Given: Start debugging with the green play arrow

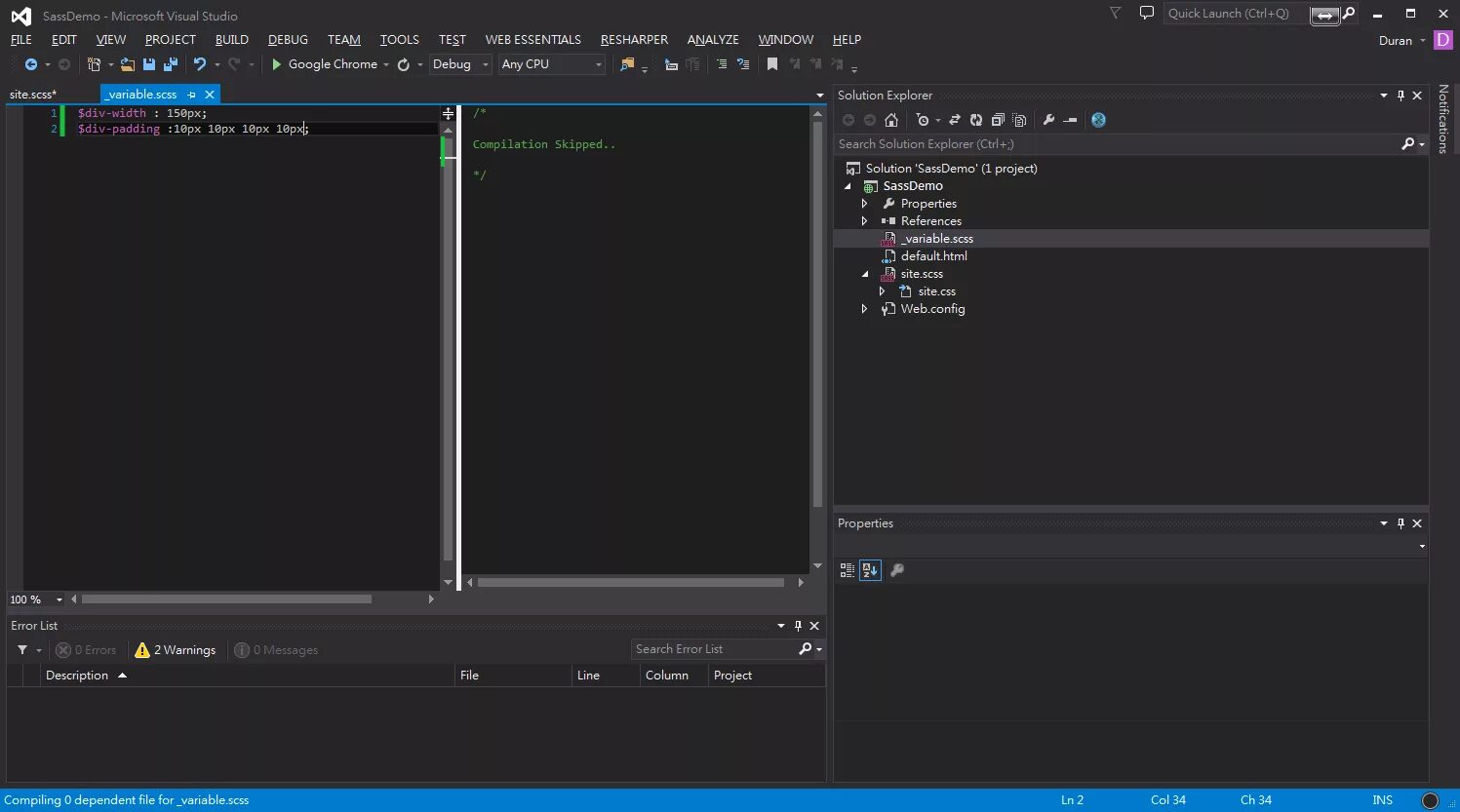Looking at the screenshot, I should 276,64.
